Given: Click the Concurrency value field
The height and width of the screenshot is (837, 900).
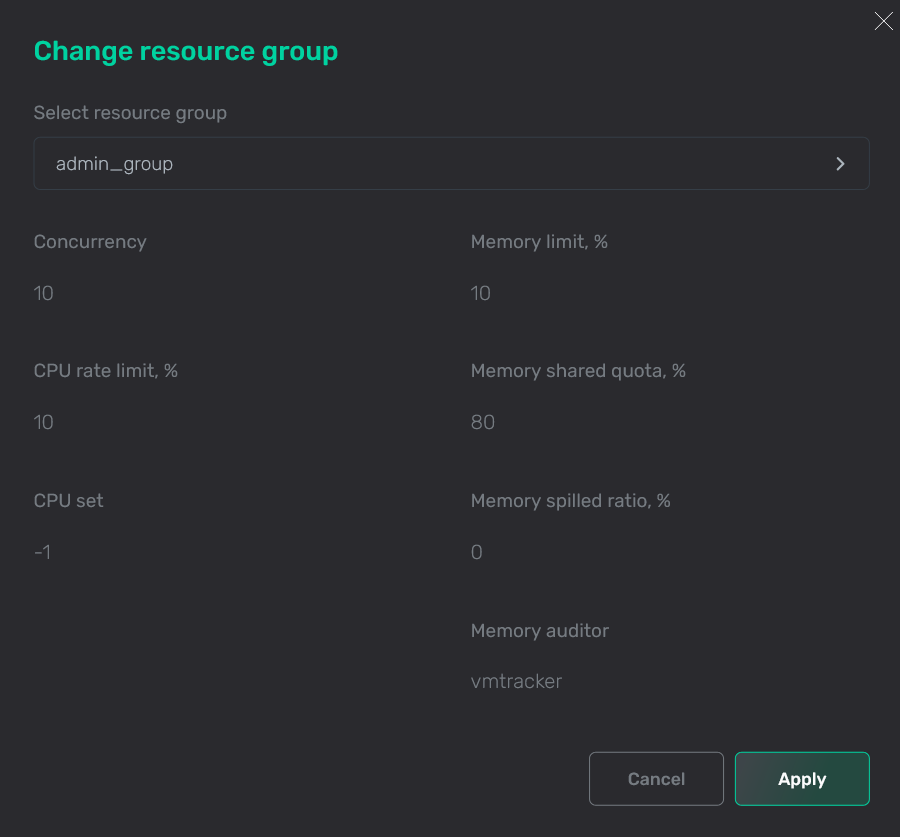Looking at the screenshot, I should (44, 293).
